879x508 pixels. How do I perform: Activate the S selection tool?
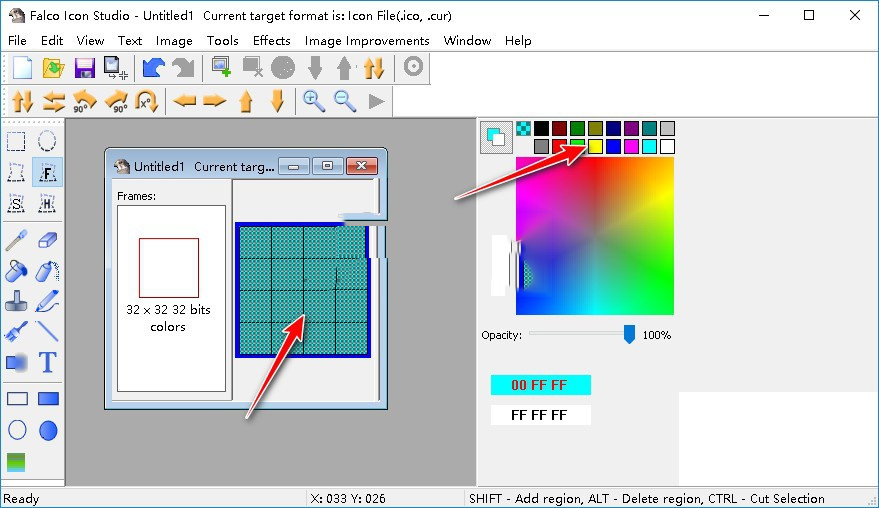[x=16, y=203]
